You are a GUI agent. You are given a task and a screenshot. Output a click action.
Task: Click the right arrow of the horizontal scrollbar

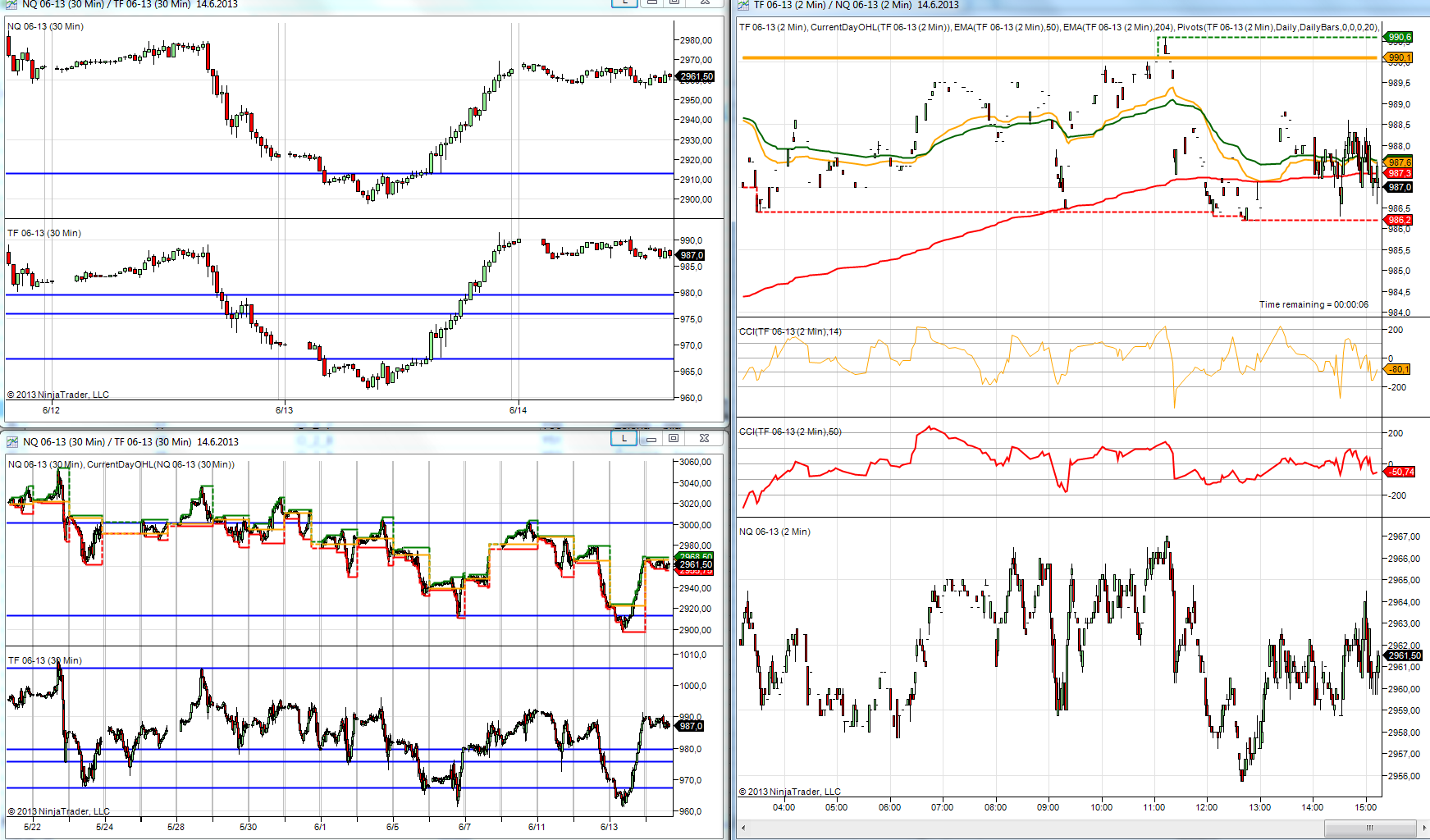click(1423, 828)
